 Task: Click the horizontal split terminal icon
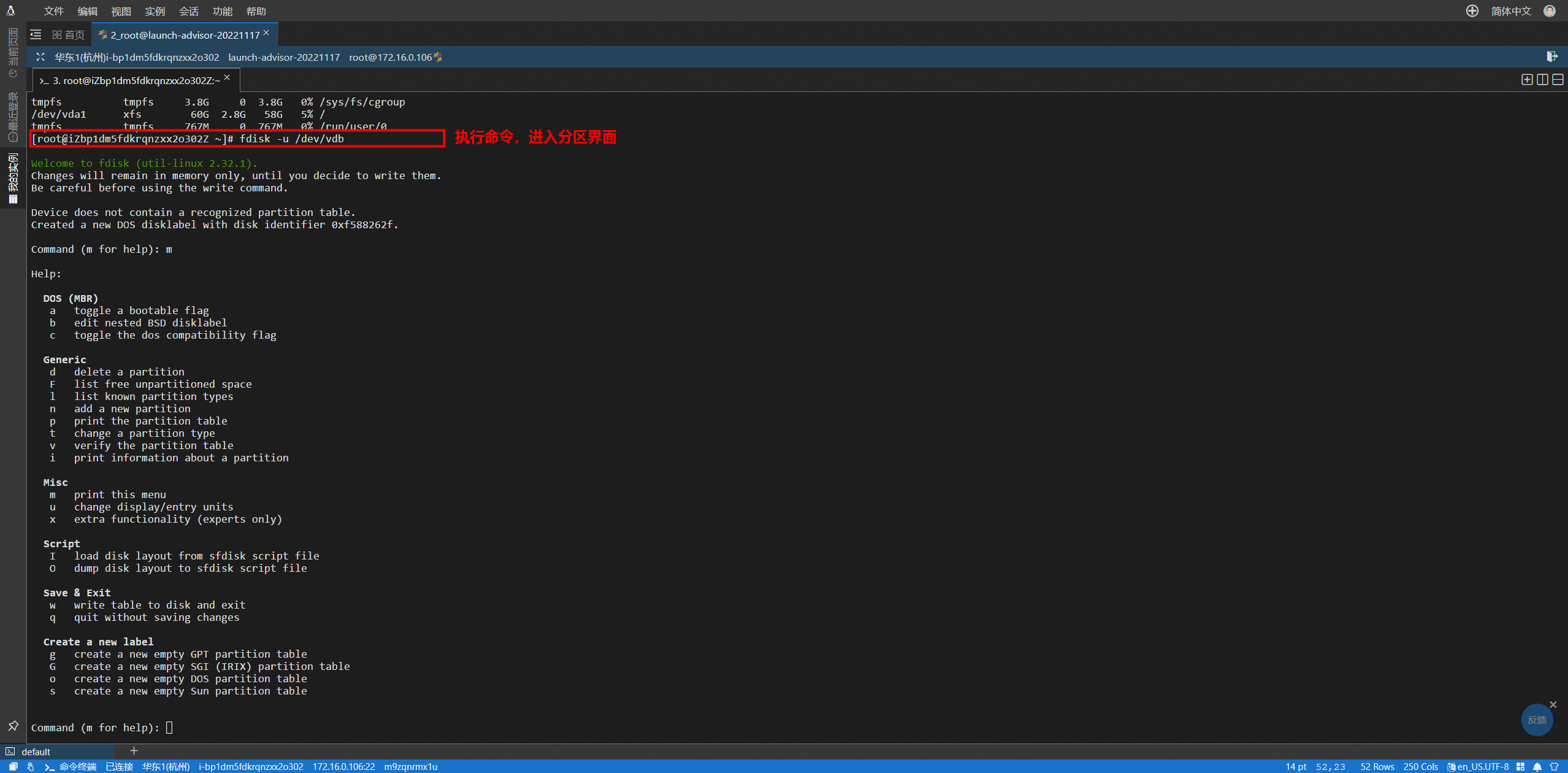[x=1558, y=79]
